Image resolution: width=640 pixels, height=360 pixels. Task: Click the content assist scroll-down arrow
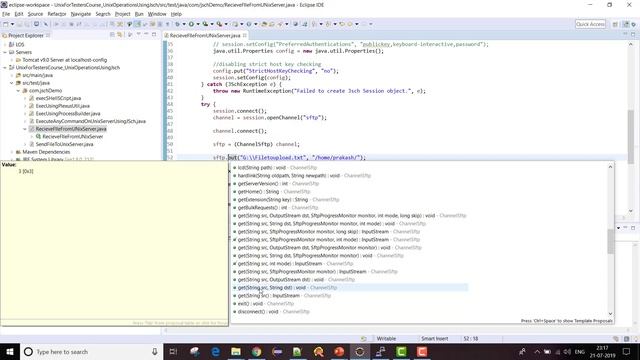611,313
